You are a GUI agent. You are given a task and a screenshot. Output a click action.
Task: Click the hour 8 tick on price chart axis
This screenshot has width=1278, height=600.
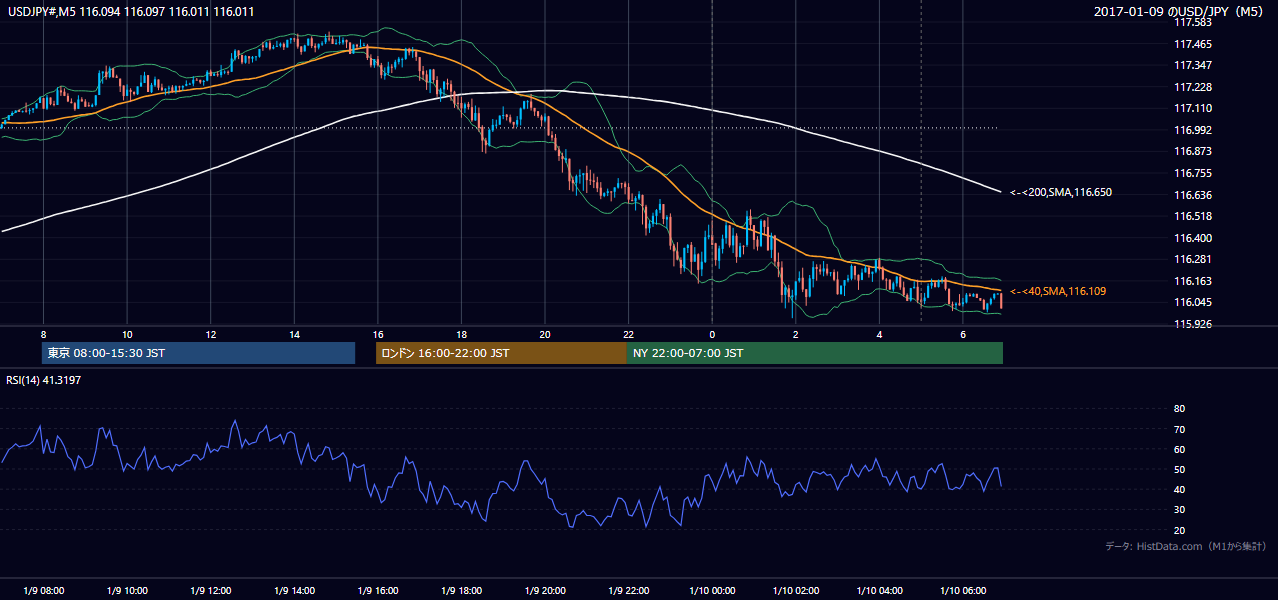(x=43, y=334)
